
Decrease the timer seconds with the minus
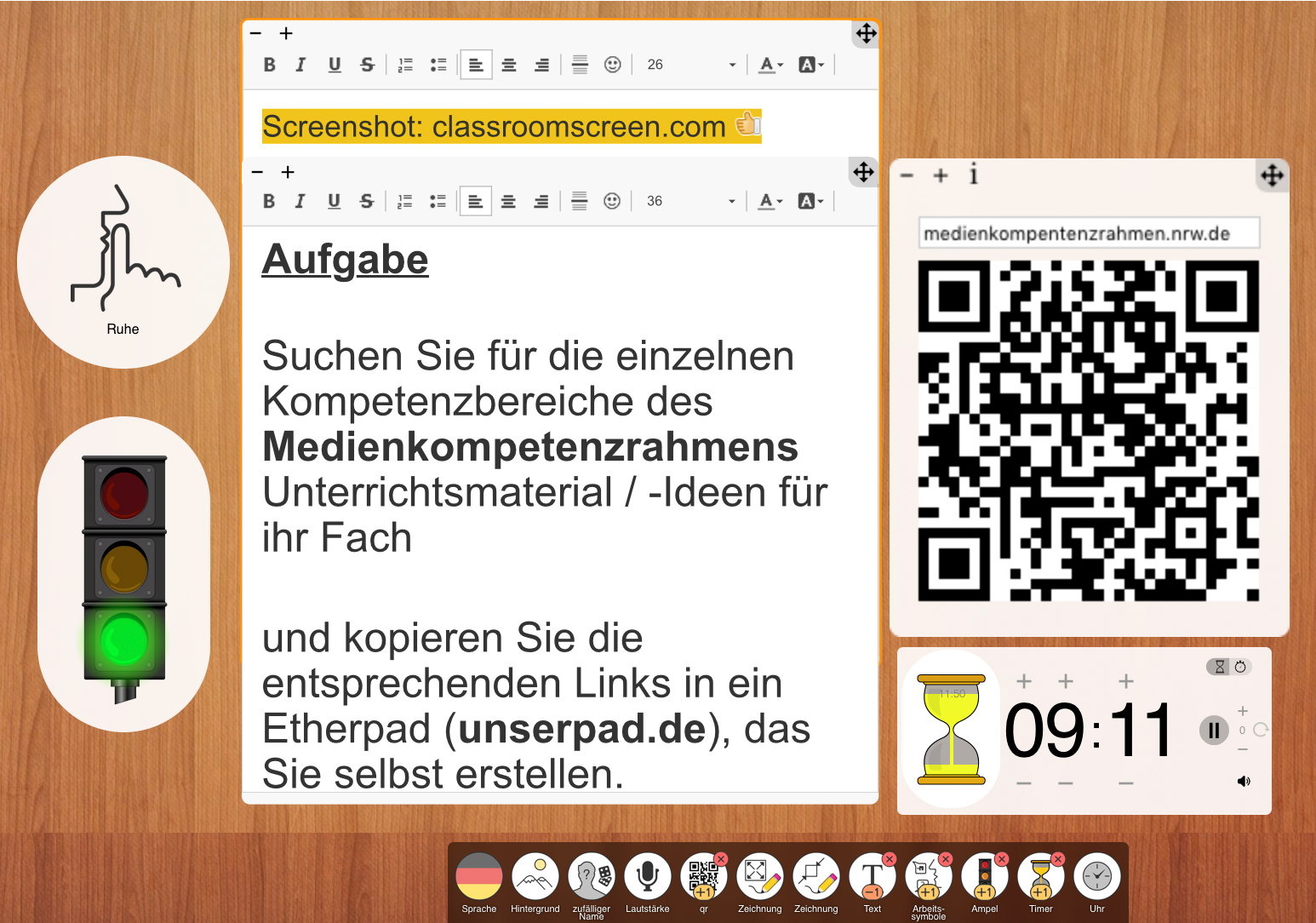tap(1126, 783)
